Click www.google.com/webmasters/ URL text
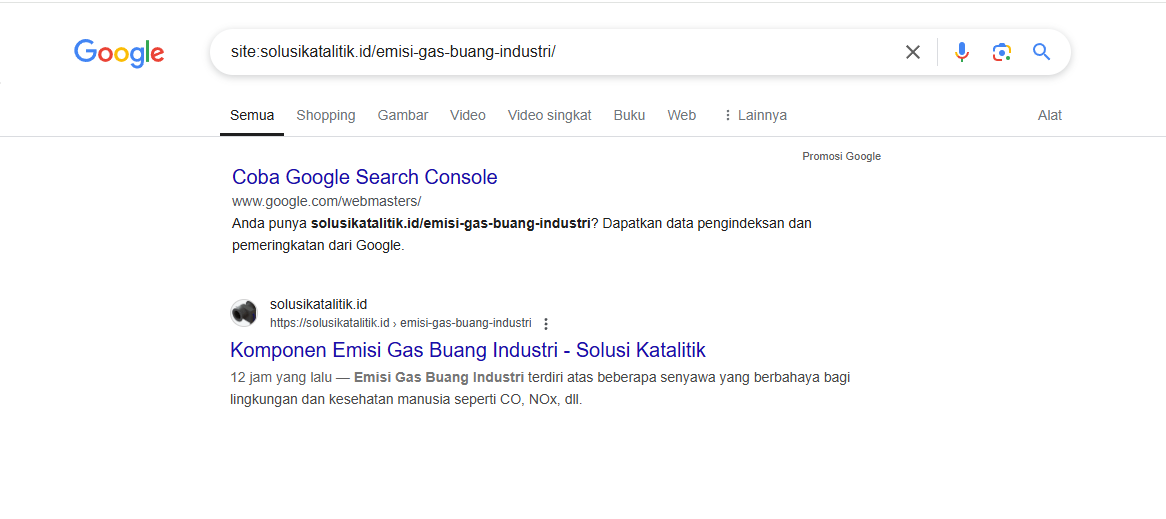1166x519 pixels. pyautogui.click(x=326, y=202)
